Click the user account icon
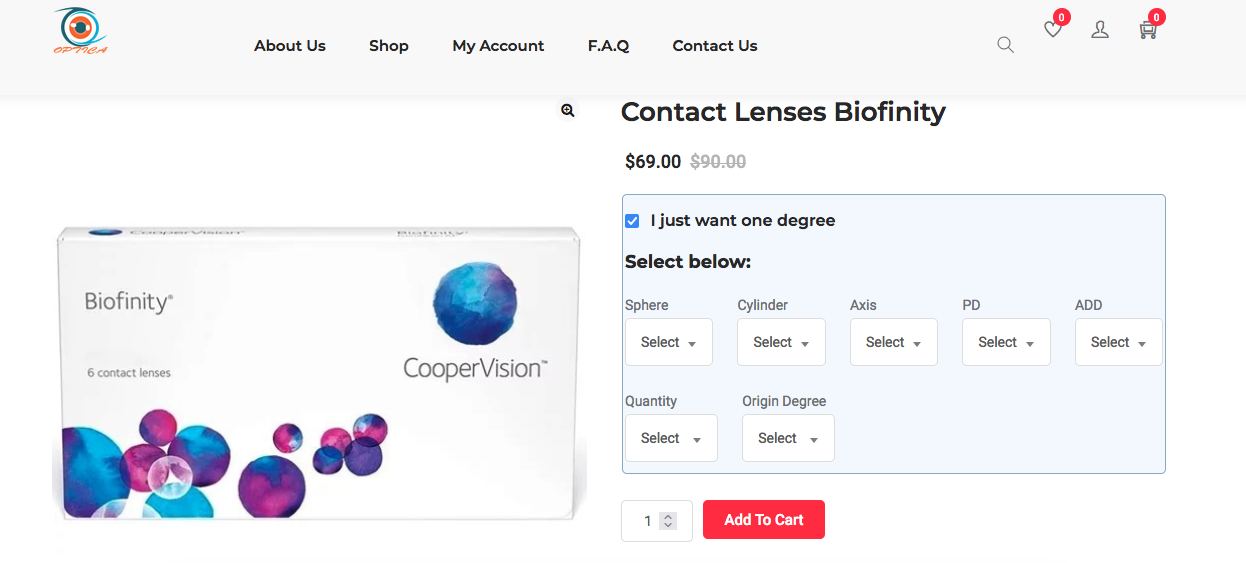The width and height of the screenshot is (1246, 563). pos(1100,30)
